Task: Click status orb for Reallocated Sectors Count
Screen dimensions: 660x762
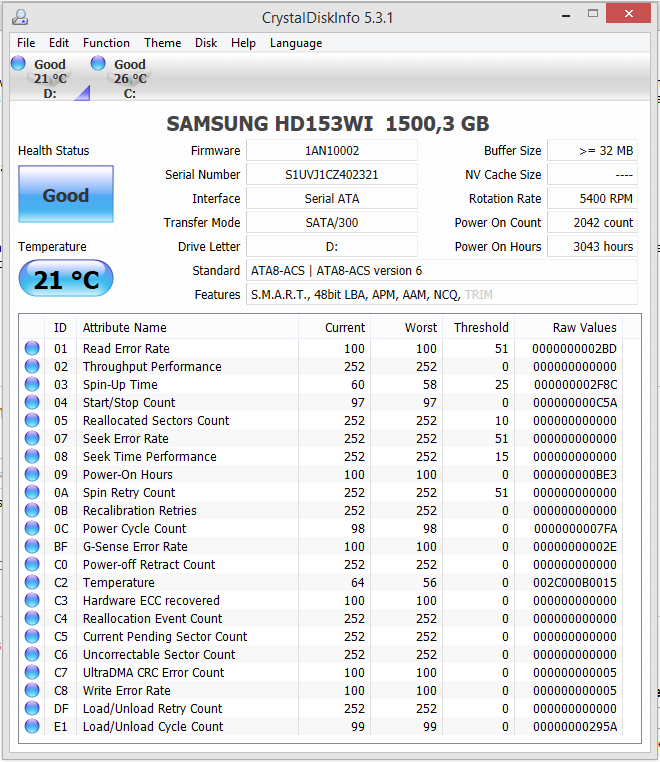Action: click(x=32, y=421)
